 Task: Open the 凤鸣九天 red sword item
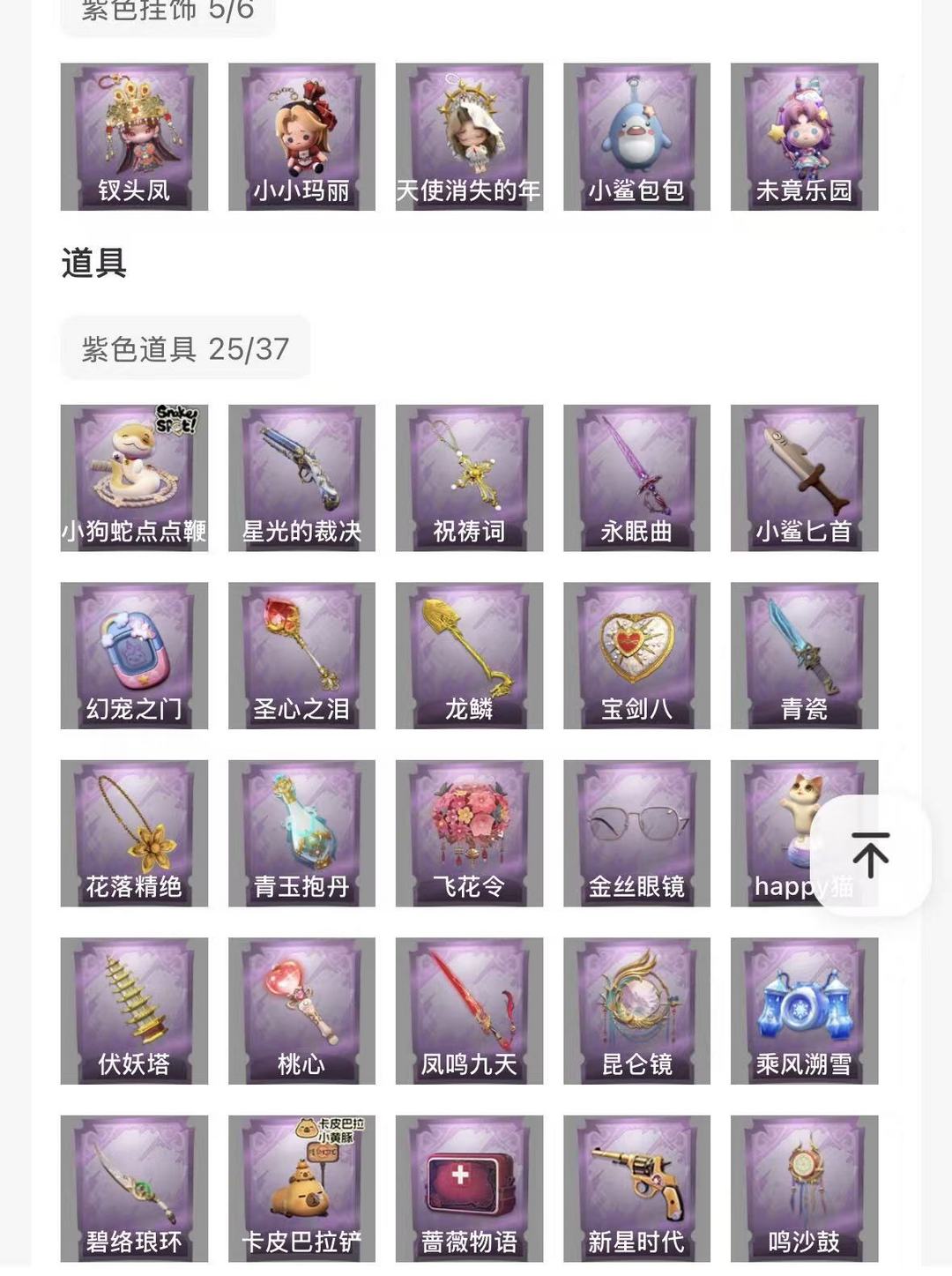pyautogui.click(x=469, y=1011)
